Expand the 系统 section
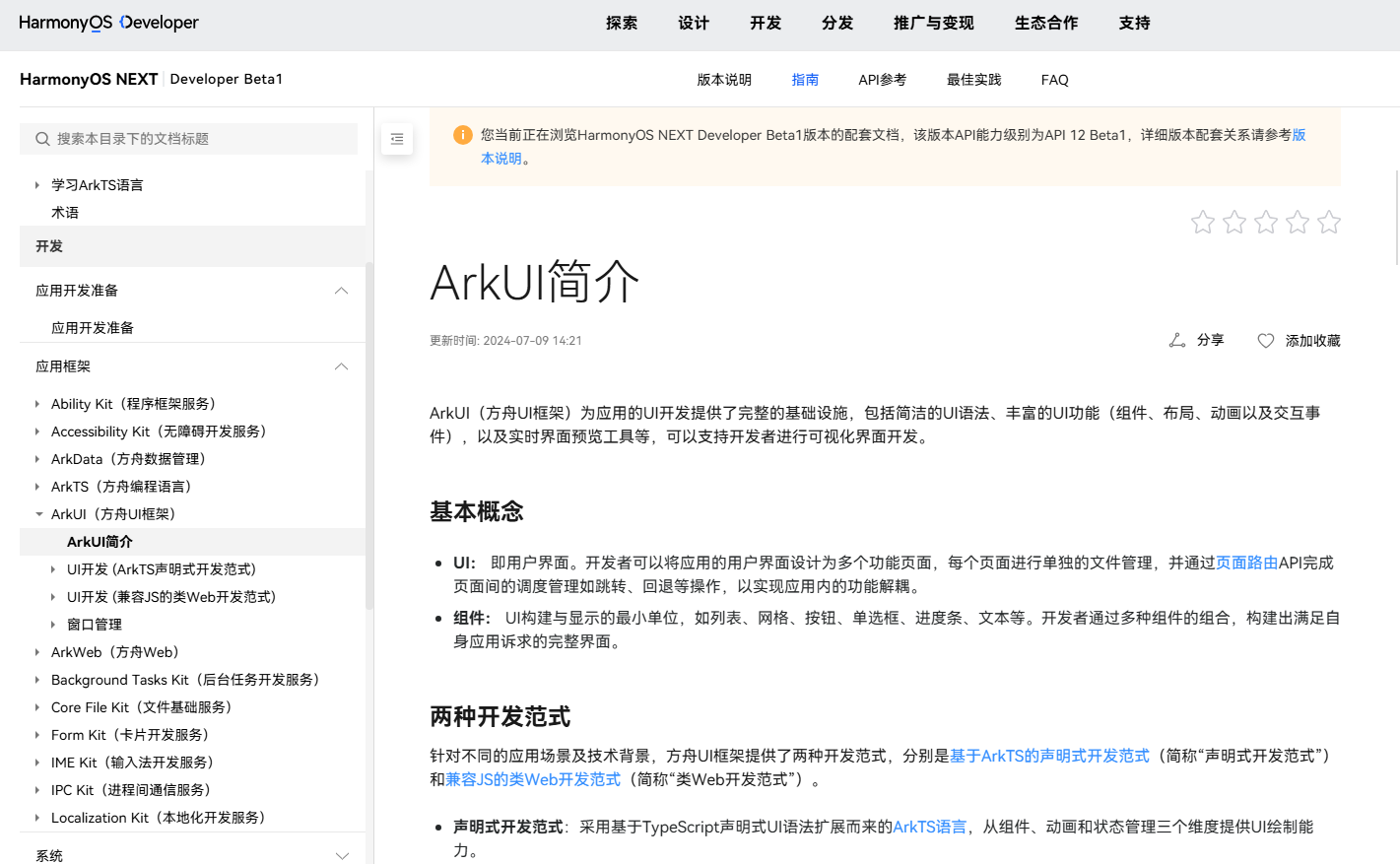The width and height of the screenshot is (1400, 864). [342, 855]
